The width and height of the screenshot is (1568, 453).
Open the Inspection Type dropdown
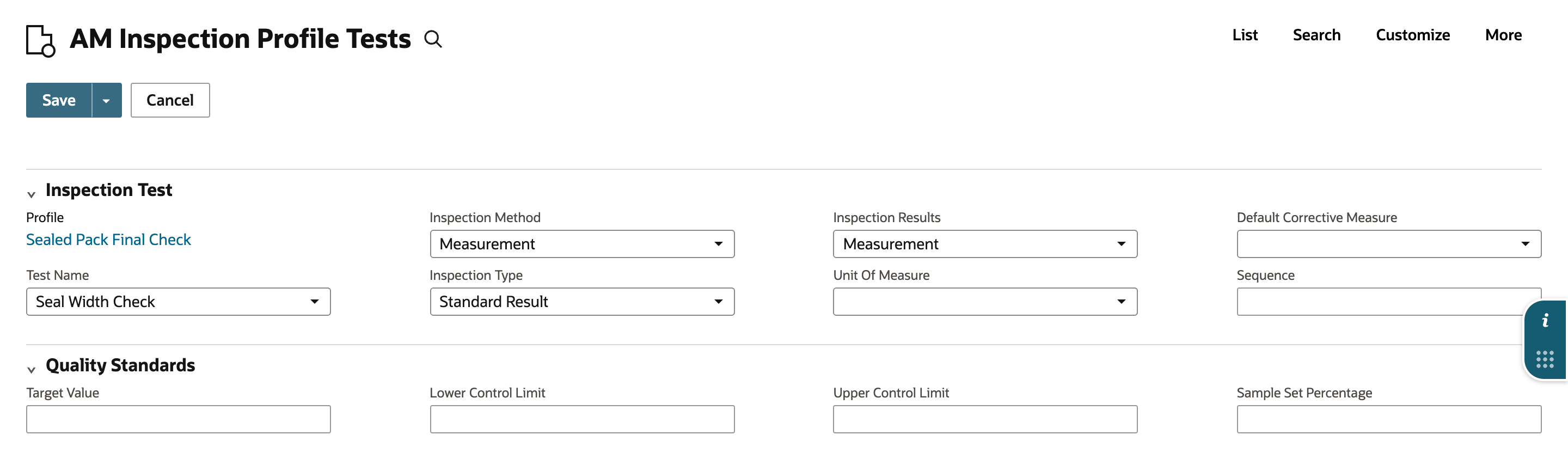[582, 302]
